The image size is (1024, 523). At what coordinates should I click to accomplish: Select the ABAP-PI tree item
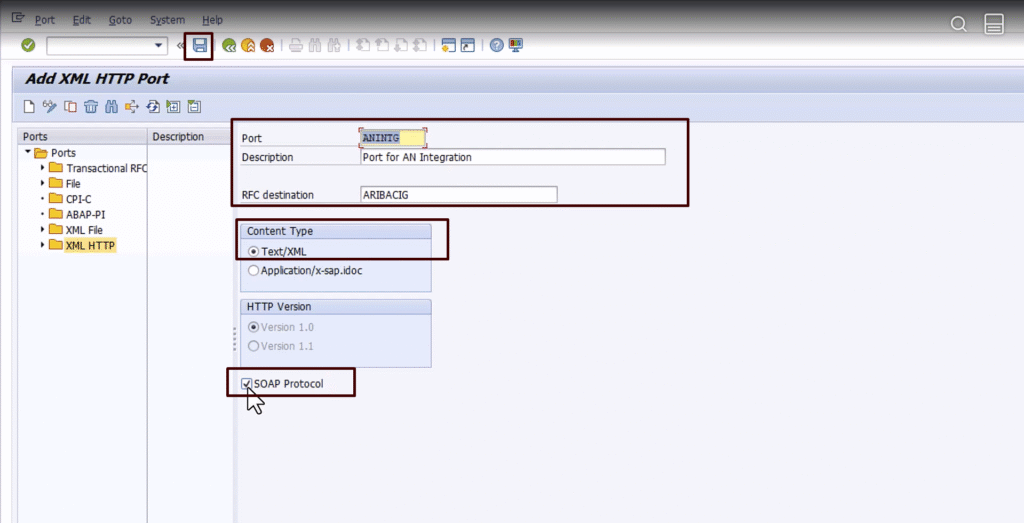[85, 214]
